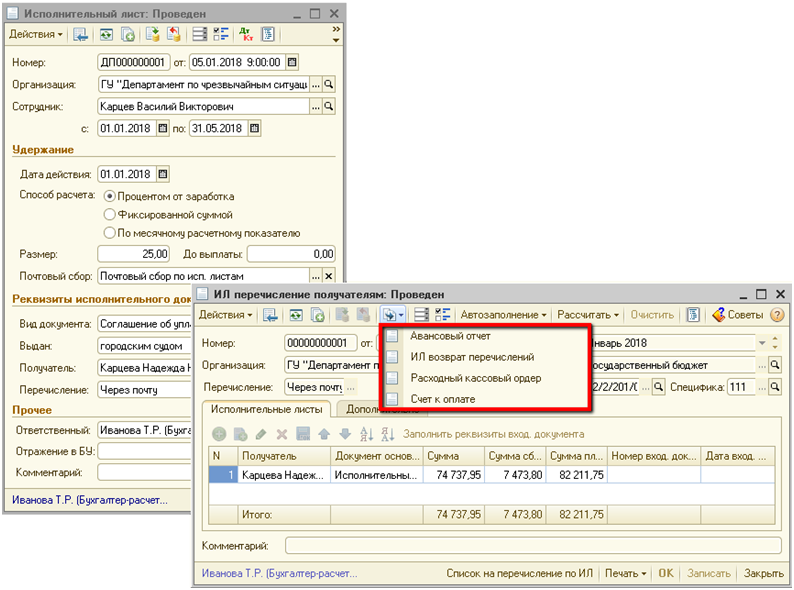Click magnifier icon next to Организация field
Viewport: 794px width, 590px height.
click(x=329, y=84)
